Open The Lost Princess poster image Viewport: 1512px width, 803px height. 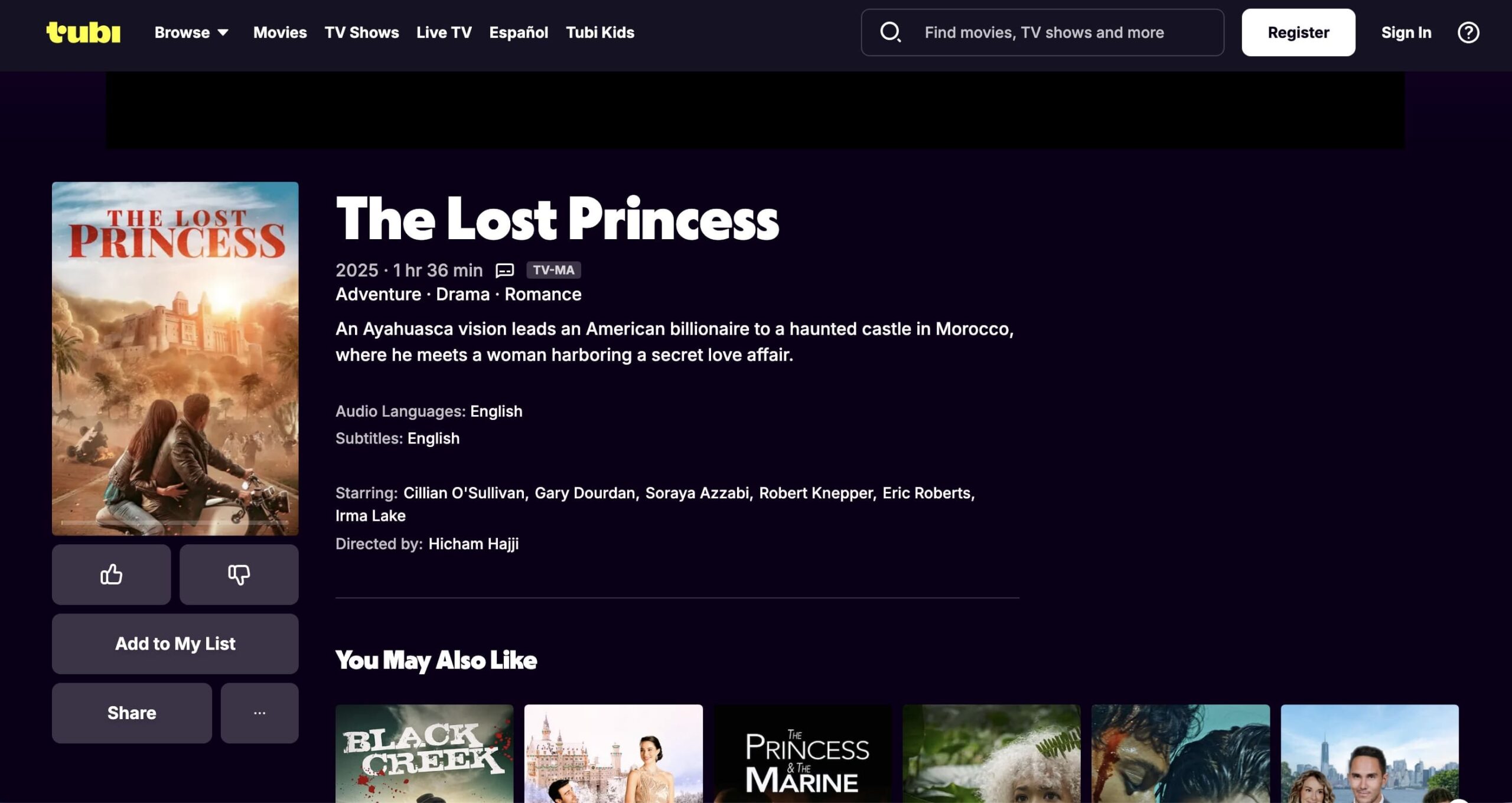pos(175,358)
